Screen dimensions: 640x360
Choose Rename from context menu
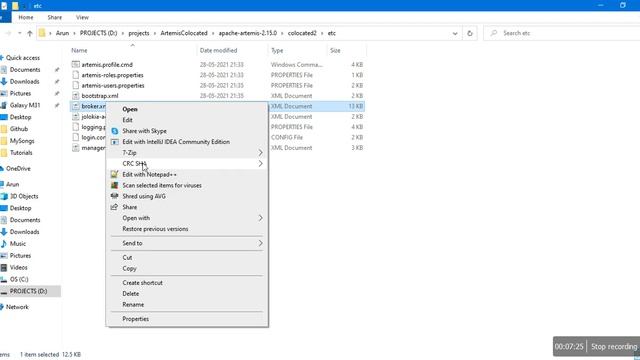[x=133, y=305]
